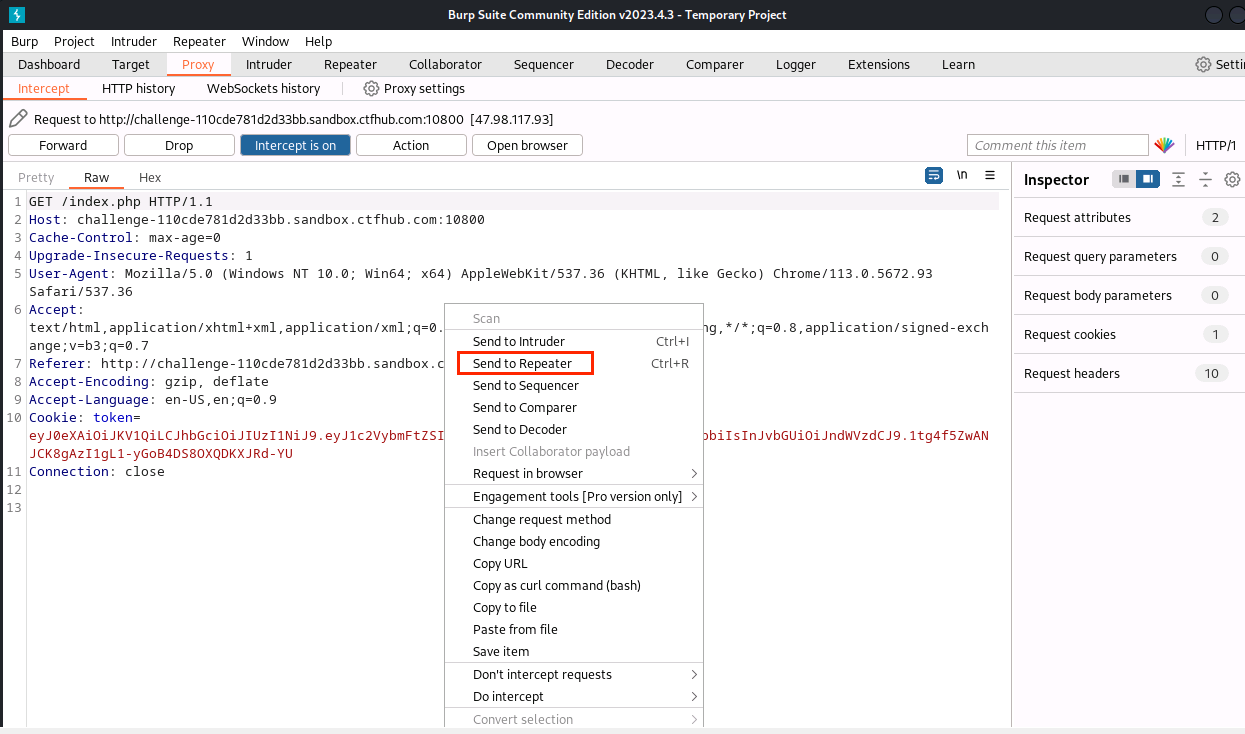This screenshot has height=734, width=1245.
Task: Select 'Save item' menu entry
Action: click(x=574, y=651)
